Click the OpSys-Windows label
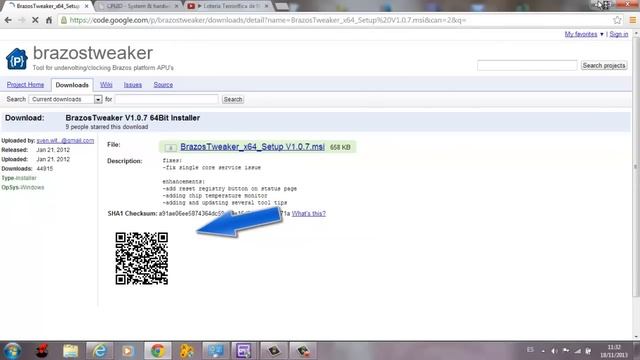This screenshot has height=360, width=640. coord(23,187)
